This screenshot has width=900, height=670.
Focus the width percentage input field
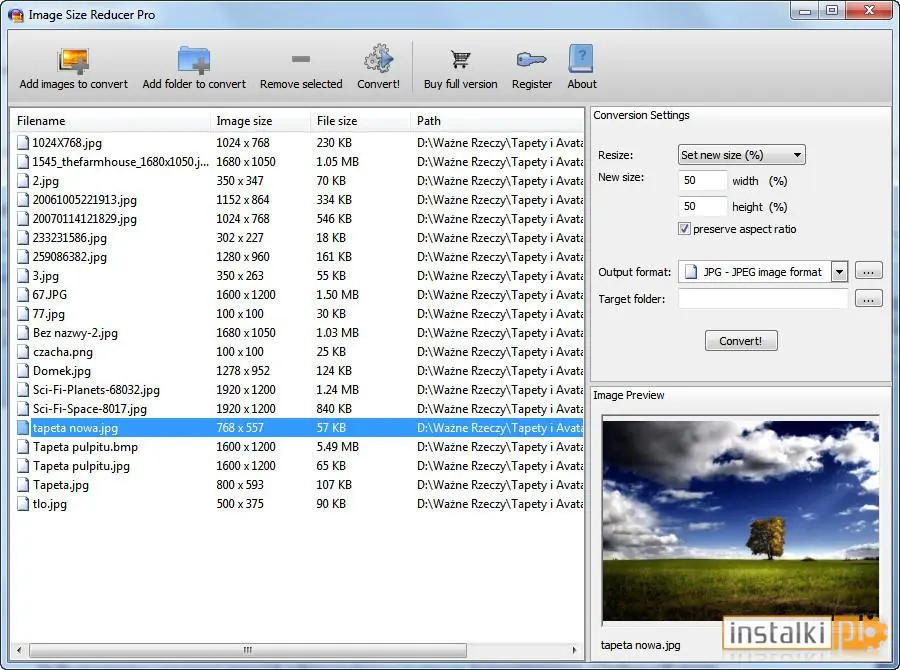pos(703,180)
